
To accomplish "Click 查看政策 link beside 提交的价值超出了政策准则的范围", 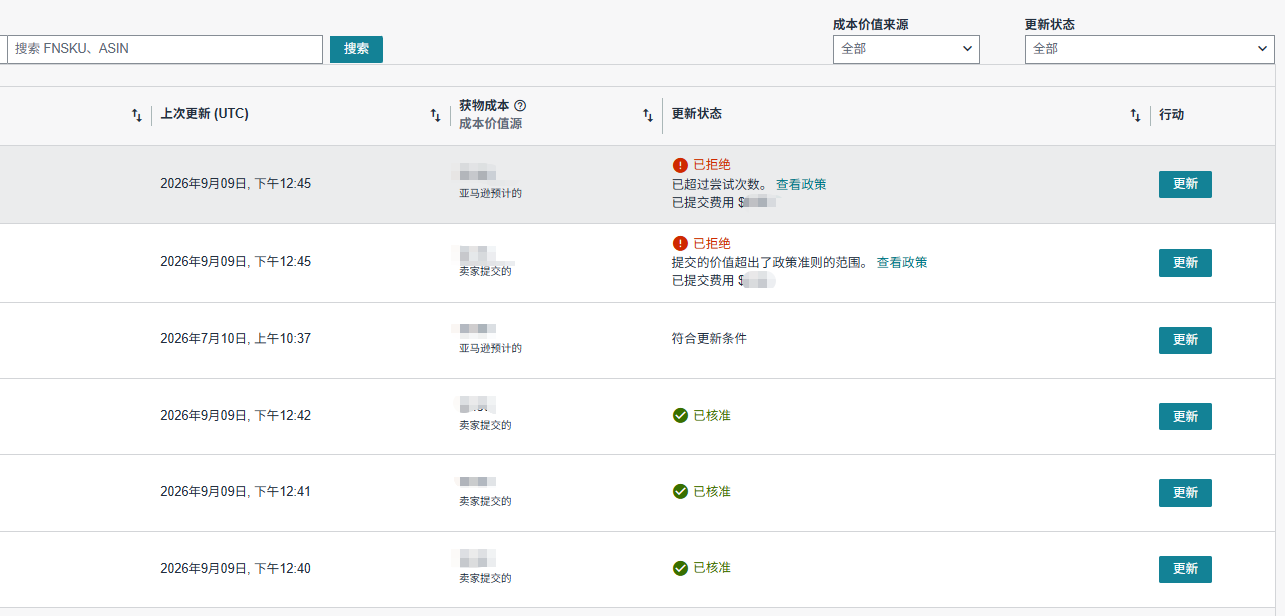I will [902, 262].
